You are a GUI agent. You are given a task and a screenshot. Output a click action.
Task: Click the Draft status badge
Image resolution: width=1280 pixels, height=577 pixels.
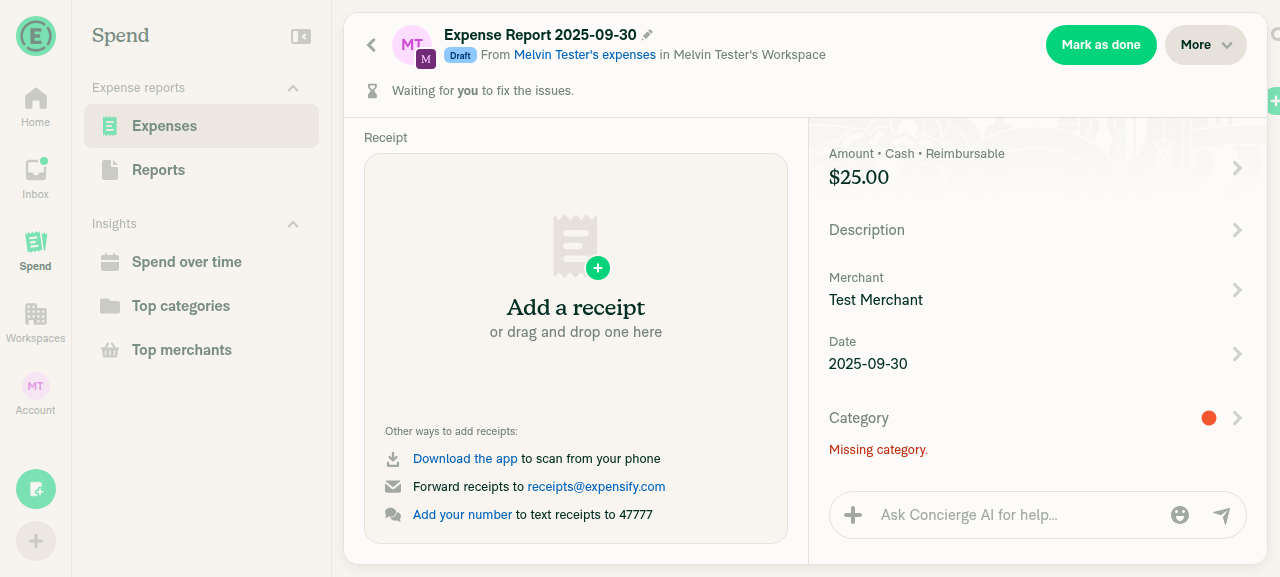[x=460, y=55]
